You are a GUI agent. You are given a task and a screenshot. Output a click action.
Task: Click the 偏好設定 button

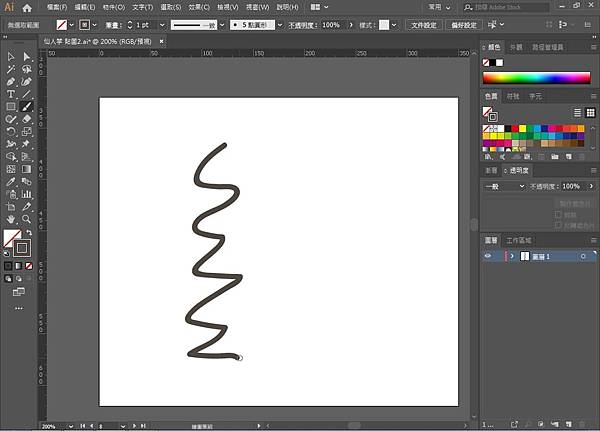464,25
